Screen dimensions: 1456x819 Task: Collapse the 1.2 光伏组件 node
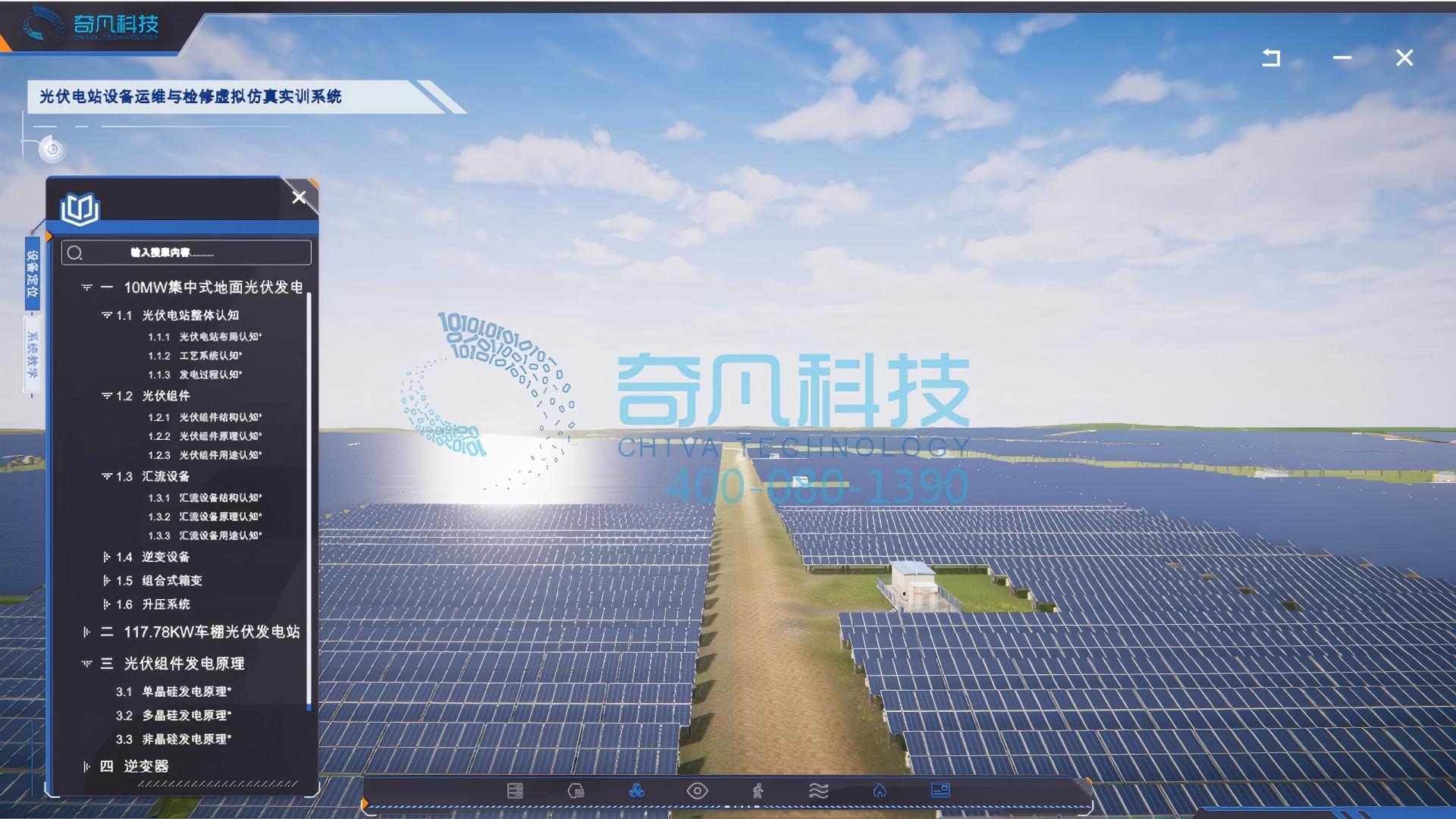(107, 396)
